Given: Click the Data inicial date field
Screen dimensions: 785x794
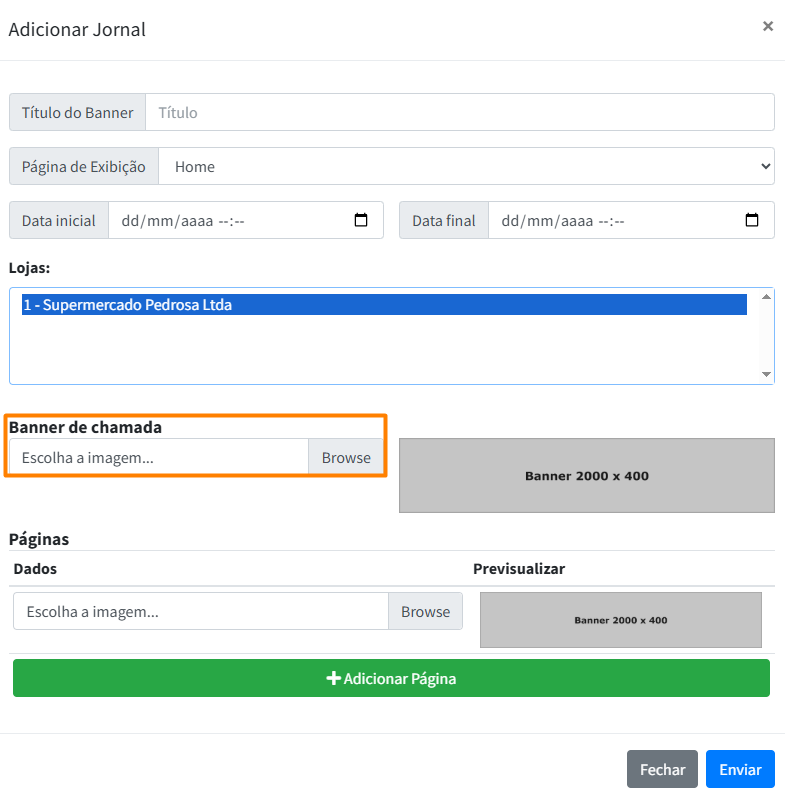Looking at the screenshot, I should 230,221.
